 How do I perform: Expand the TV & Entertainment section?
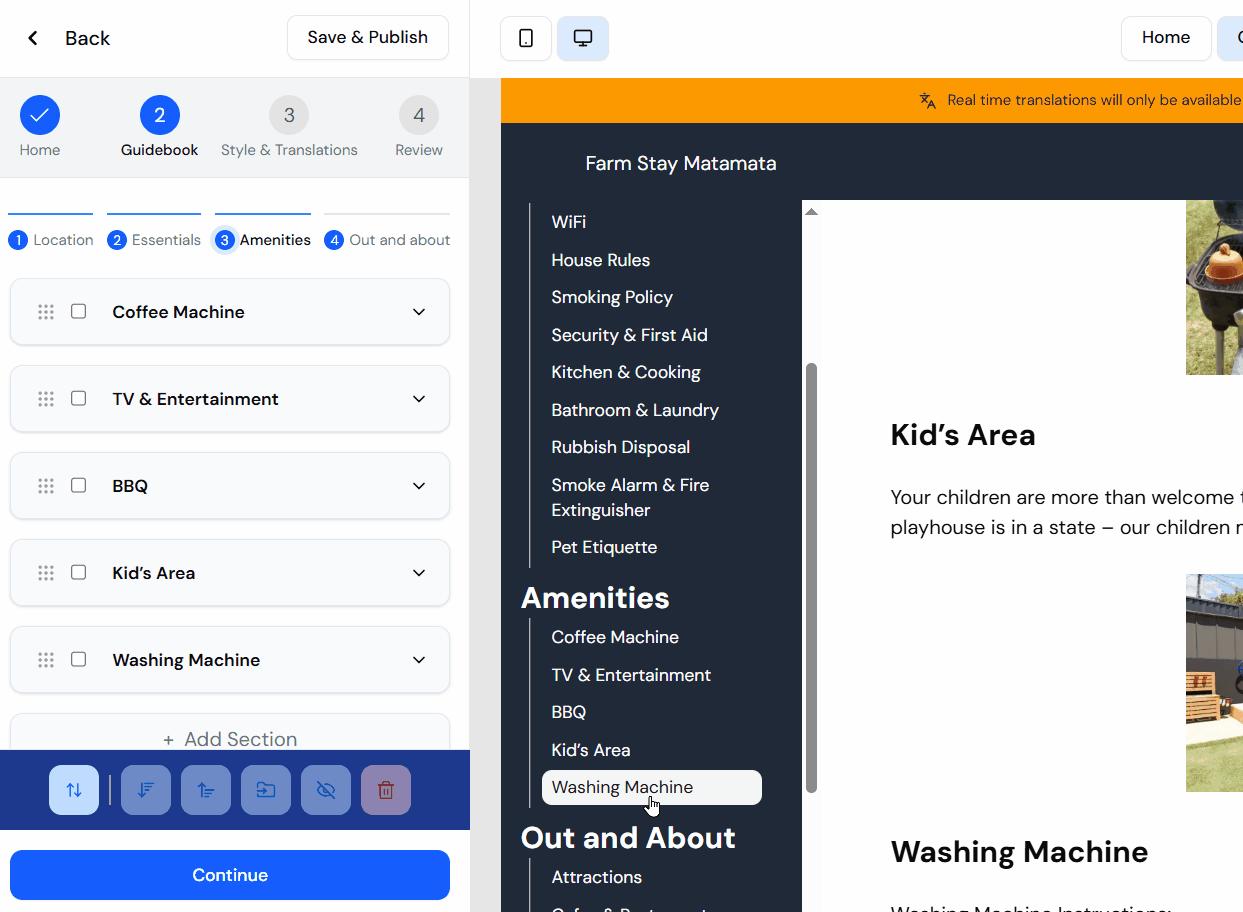point(419,398)
